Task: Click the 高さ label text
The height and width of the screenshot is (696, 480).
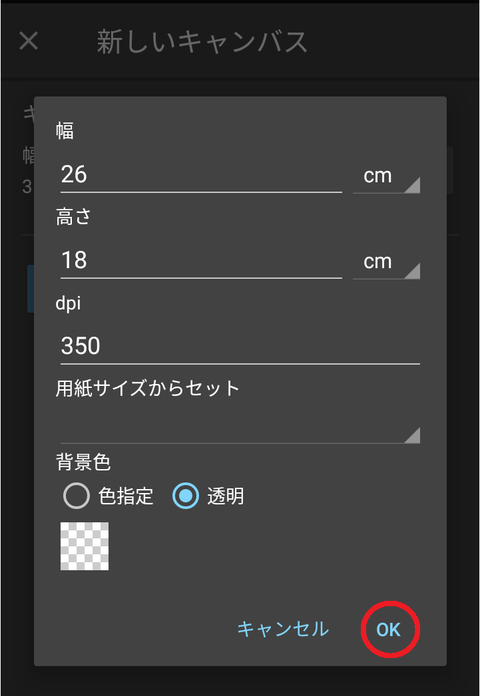Action: pos(74,218)
